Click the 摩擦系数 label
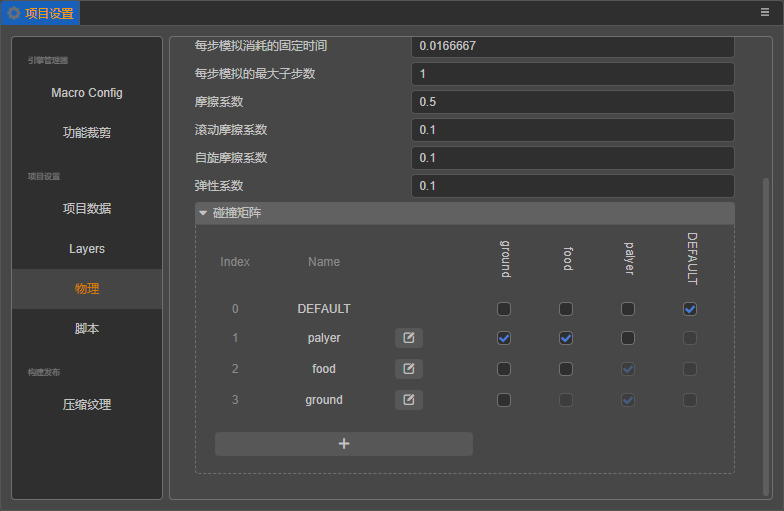 coord(219,102)
